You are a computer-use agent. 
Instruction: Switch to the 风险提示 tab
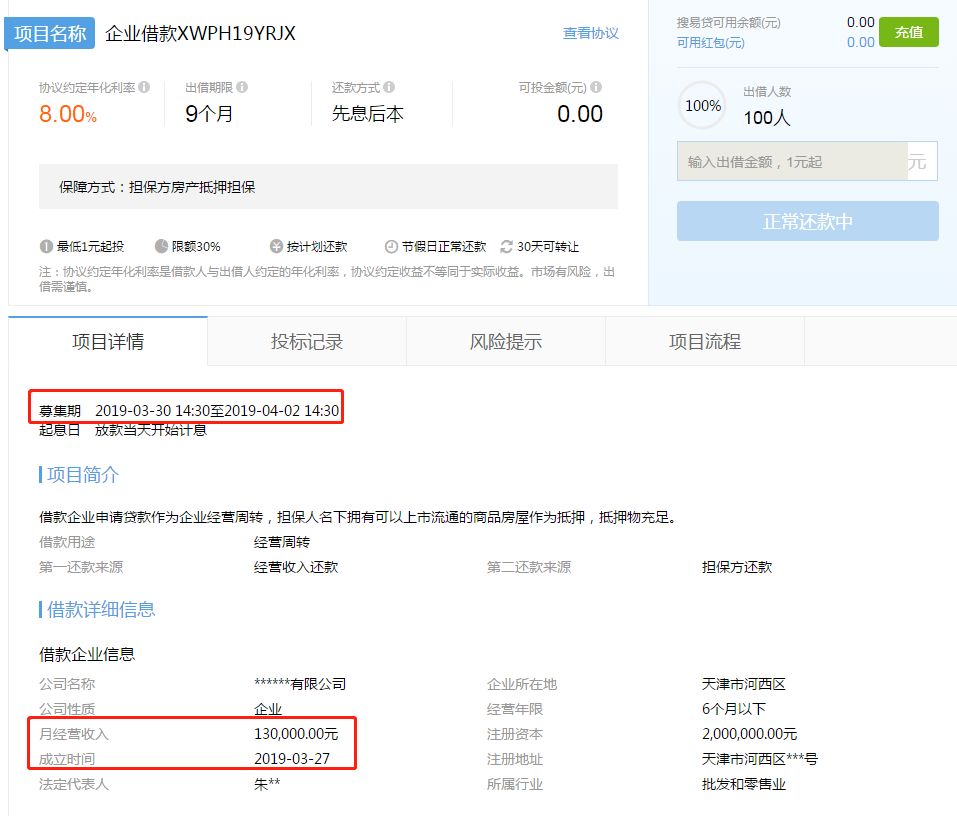(506, 342)
